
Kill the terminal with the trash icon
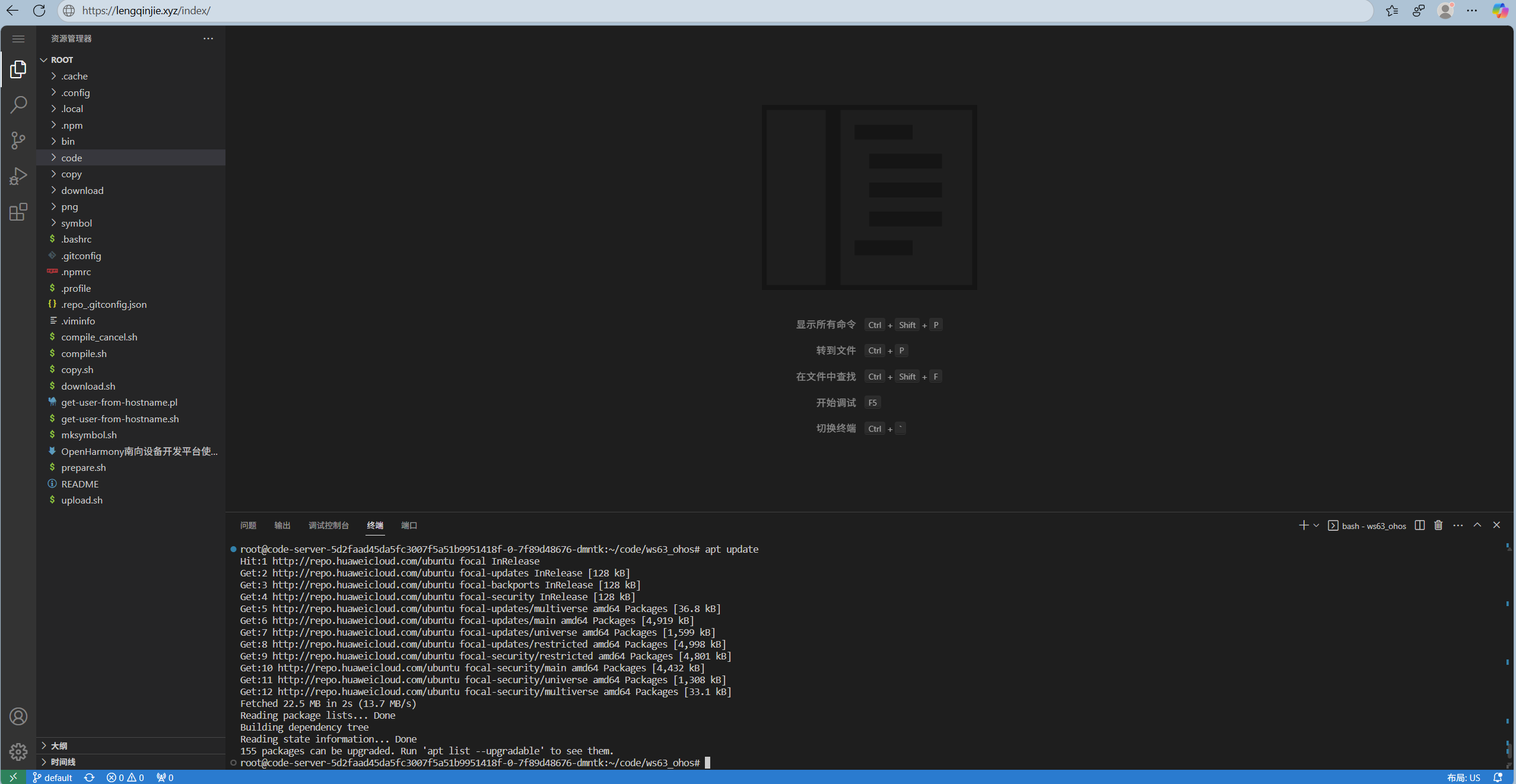click(x=1438, y=525)
